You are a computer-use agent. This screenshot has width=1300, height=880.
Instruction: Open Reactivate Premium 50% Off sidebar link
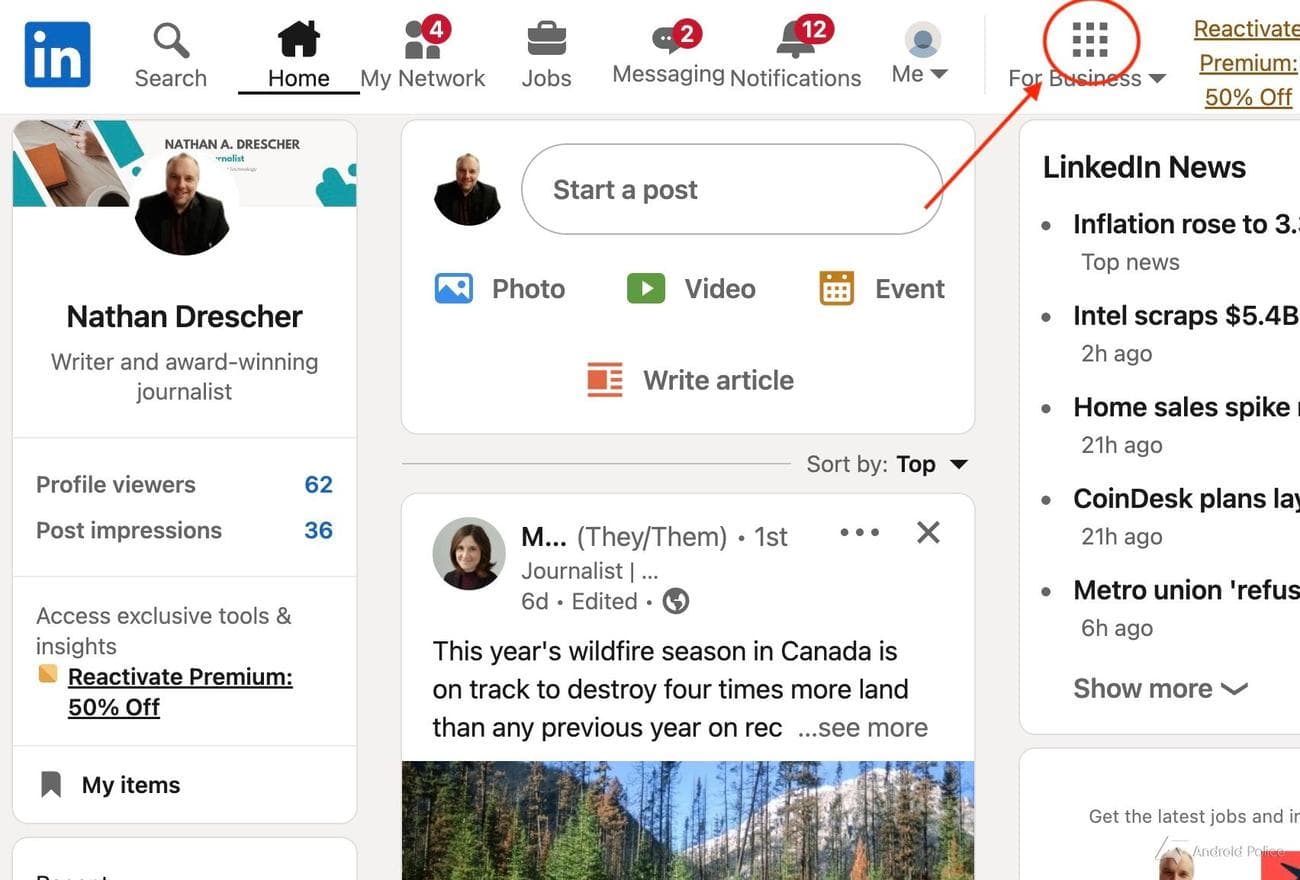(x=180, y=691)
